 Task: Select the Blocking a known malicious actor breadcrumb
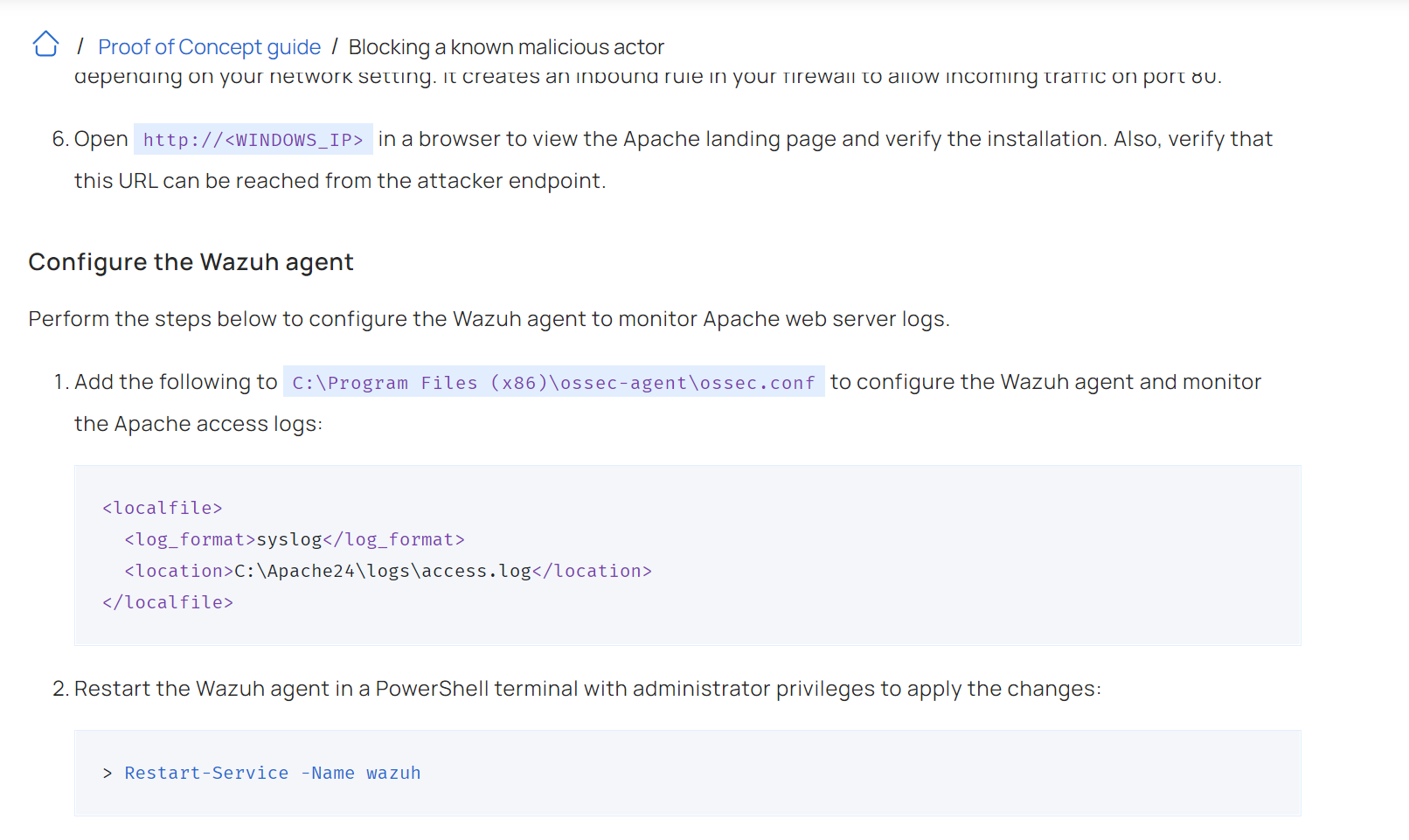pos(505,47)
